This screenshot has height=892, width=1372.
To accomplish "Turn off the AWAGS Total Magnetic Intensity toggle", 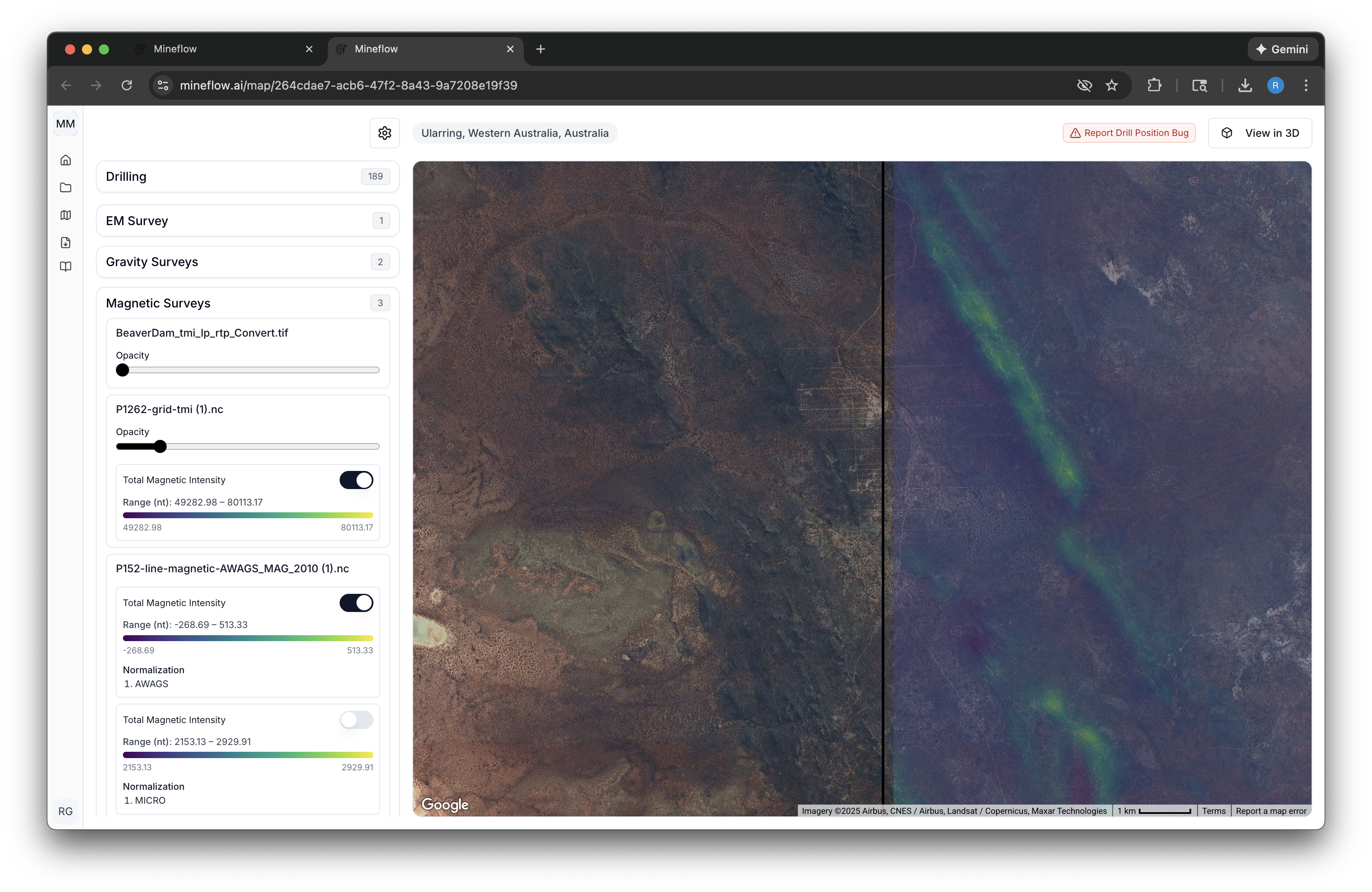I will pos(356,602).
